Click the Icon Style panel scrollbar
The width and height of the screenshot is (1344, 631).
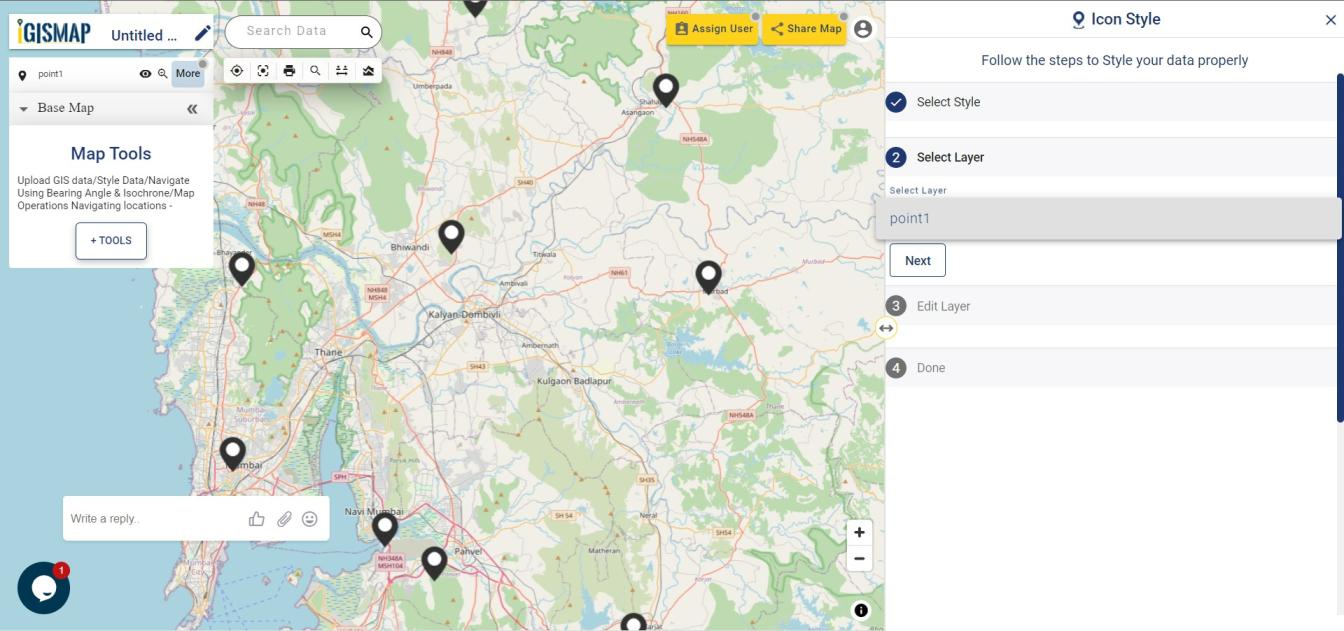tap(1340, 248)
